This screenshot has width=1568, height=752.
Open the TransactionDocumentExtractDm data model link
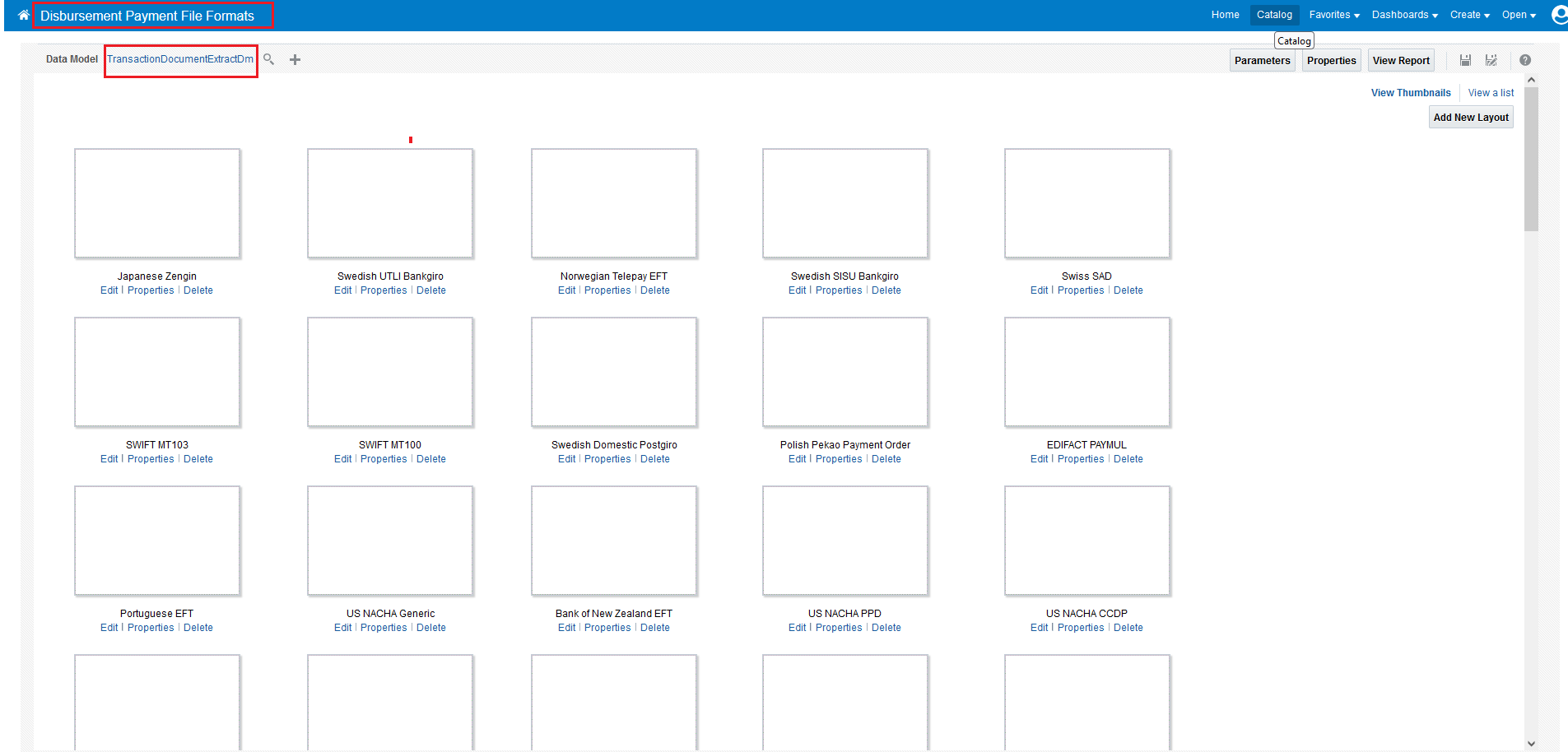[180, 59]
